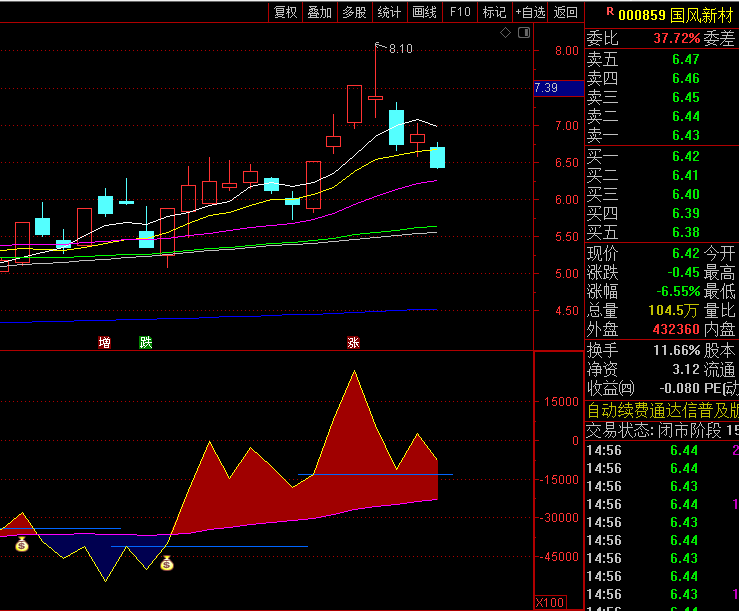Select the 多股 multi-stock view
The height and width of the screenshot is (611, 739).
point(355,12)
